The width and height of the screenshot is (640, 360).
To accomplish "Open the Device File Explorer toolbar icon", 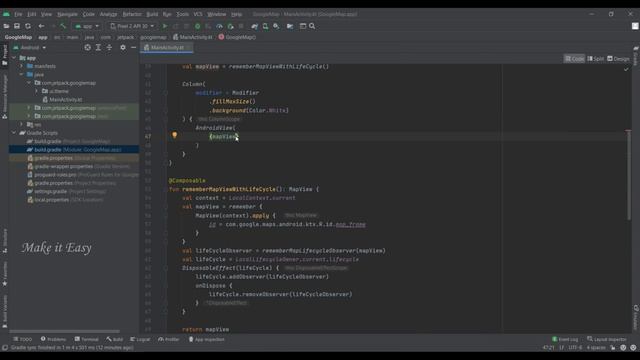I will (290, 26).
